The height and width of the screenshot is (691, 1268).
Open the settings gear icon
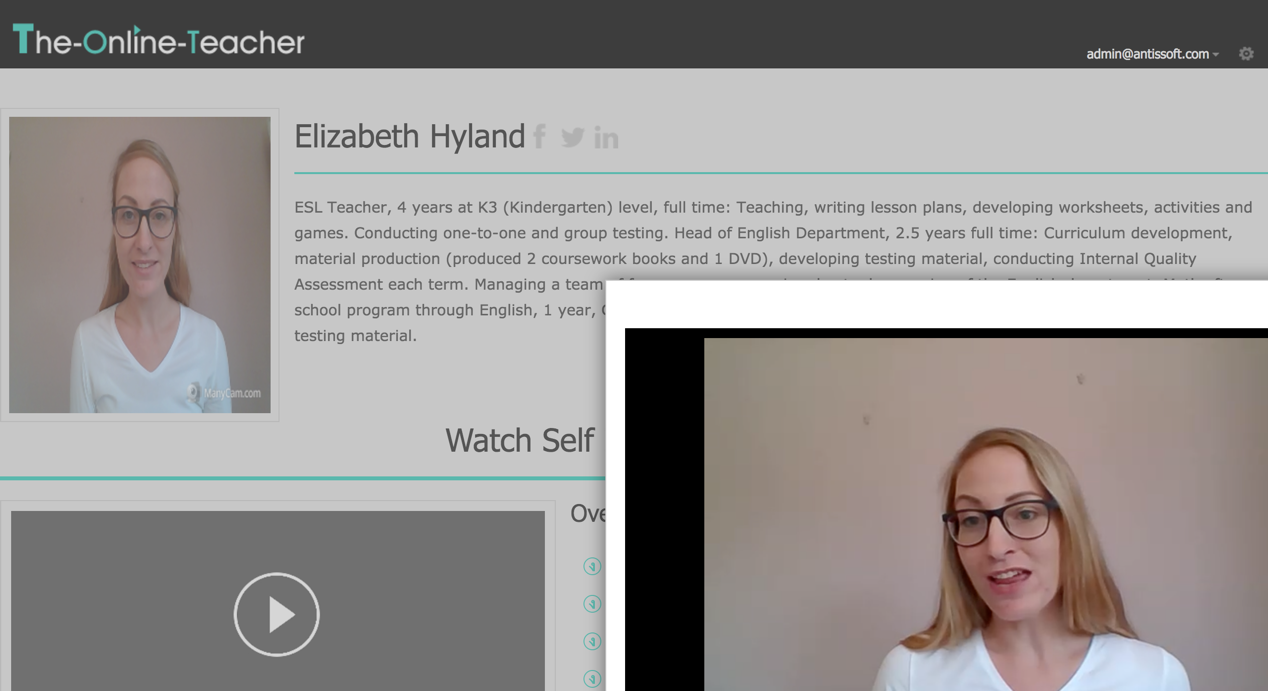click(1246, 54)
